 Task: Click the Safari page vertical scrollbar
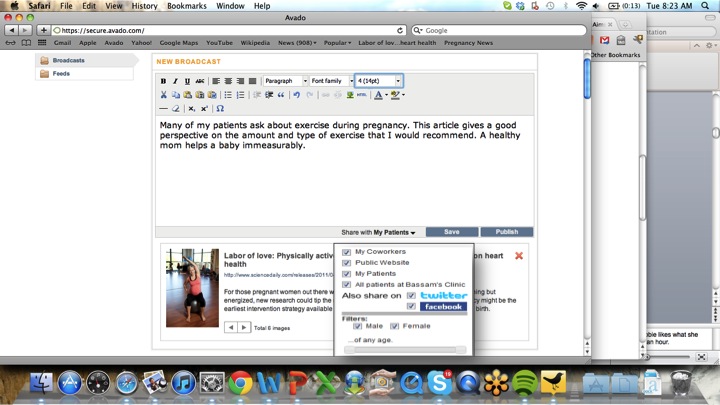(587, 79)
